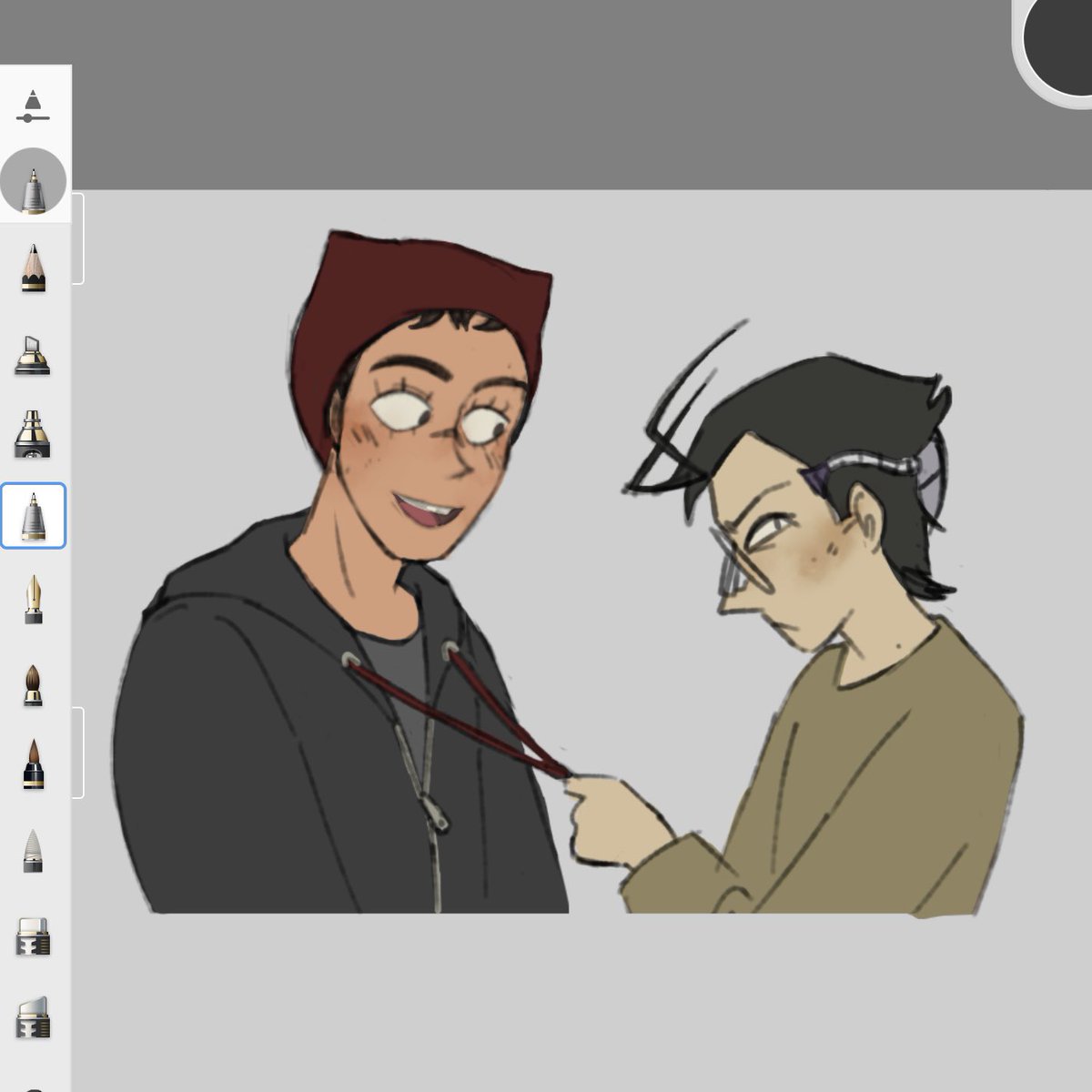Open the brush size and opacity properties

33,106
